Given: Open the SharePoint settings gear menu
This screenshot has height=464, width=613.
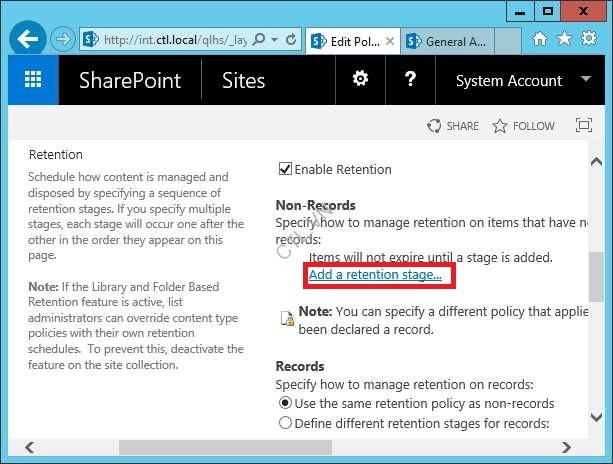Looking at the screenshot, I should tap(359, 81).
